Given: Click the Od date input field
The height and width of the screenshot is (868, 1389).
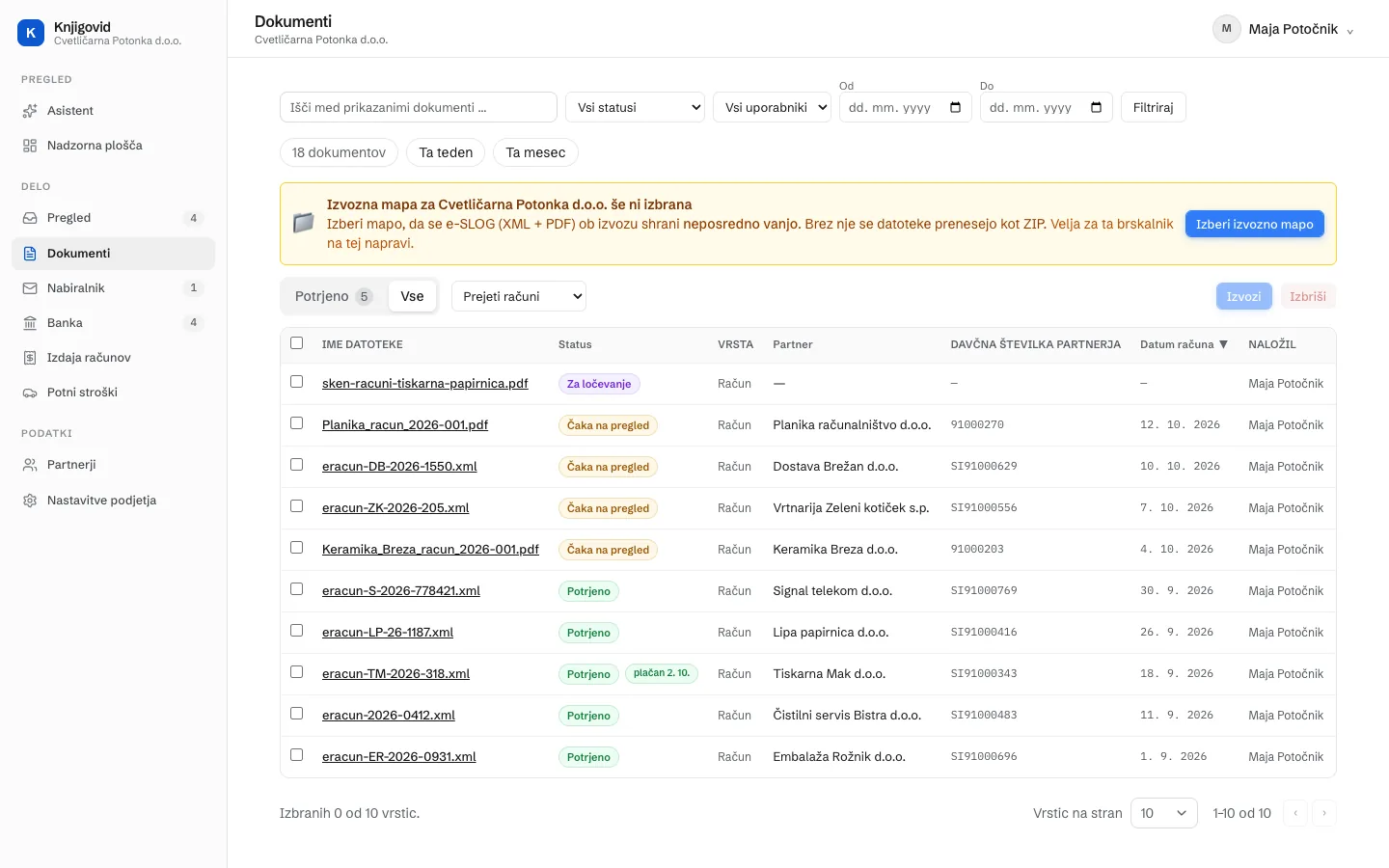Looking at the screenshot, I should pos(906,107).
